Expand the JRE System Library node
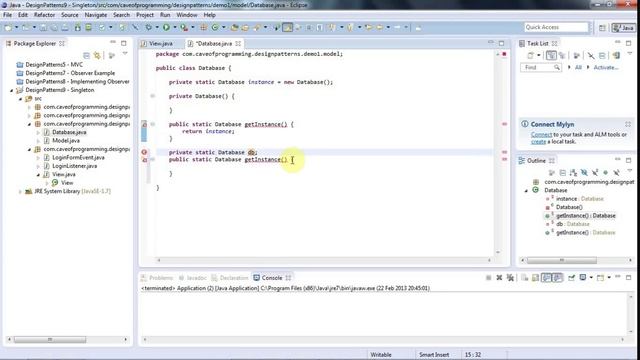The image size is (640, 360). [20, 191]
